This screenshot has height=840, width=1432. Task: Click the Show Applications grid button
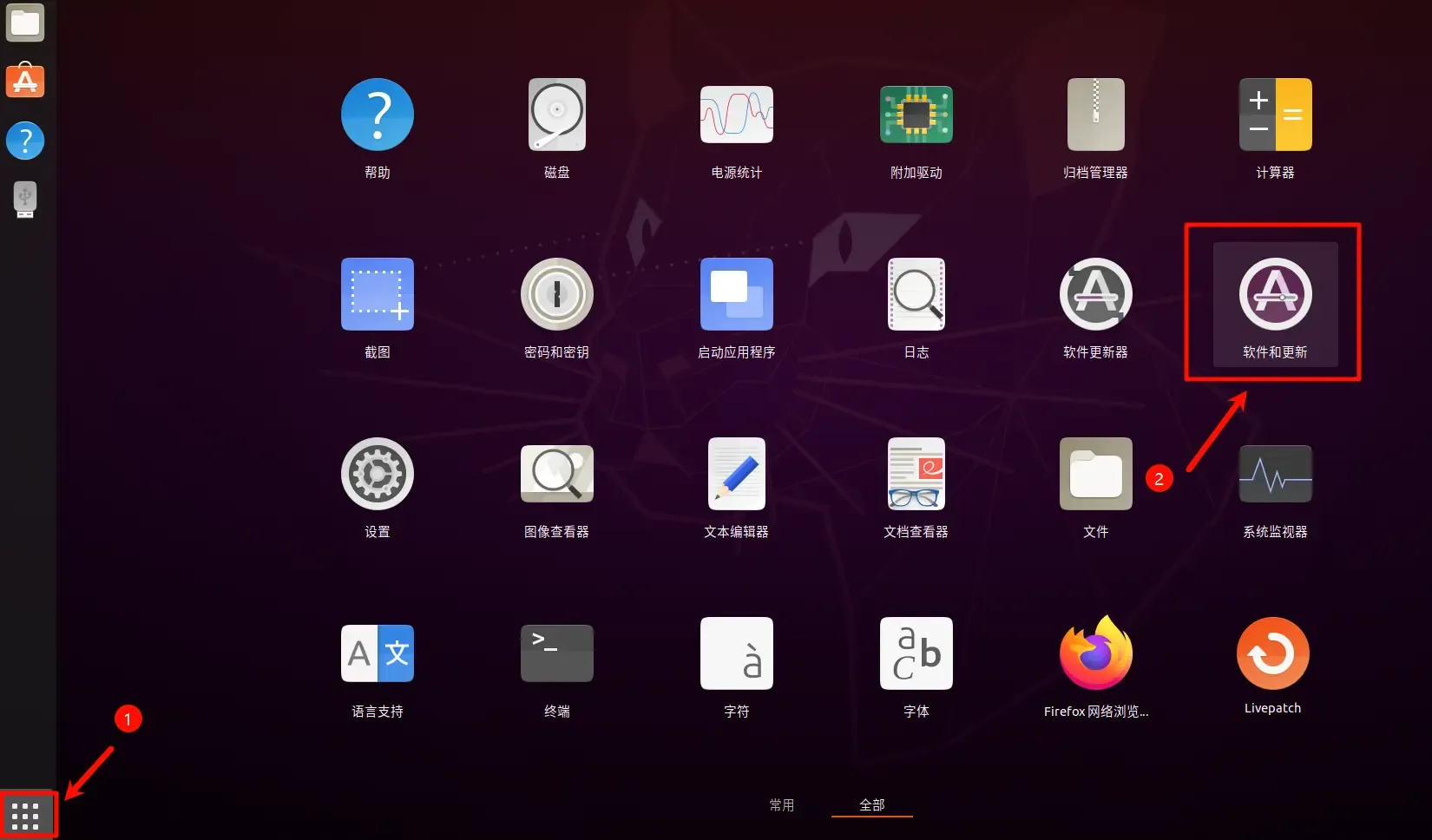[28, 815]
